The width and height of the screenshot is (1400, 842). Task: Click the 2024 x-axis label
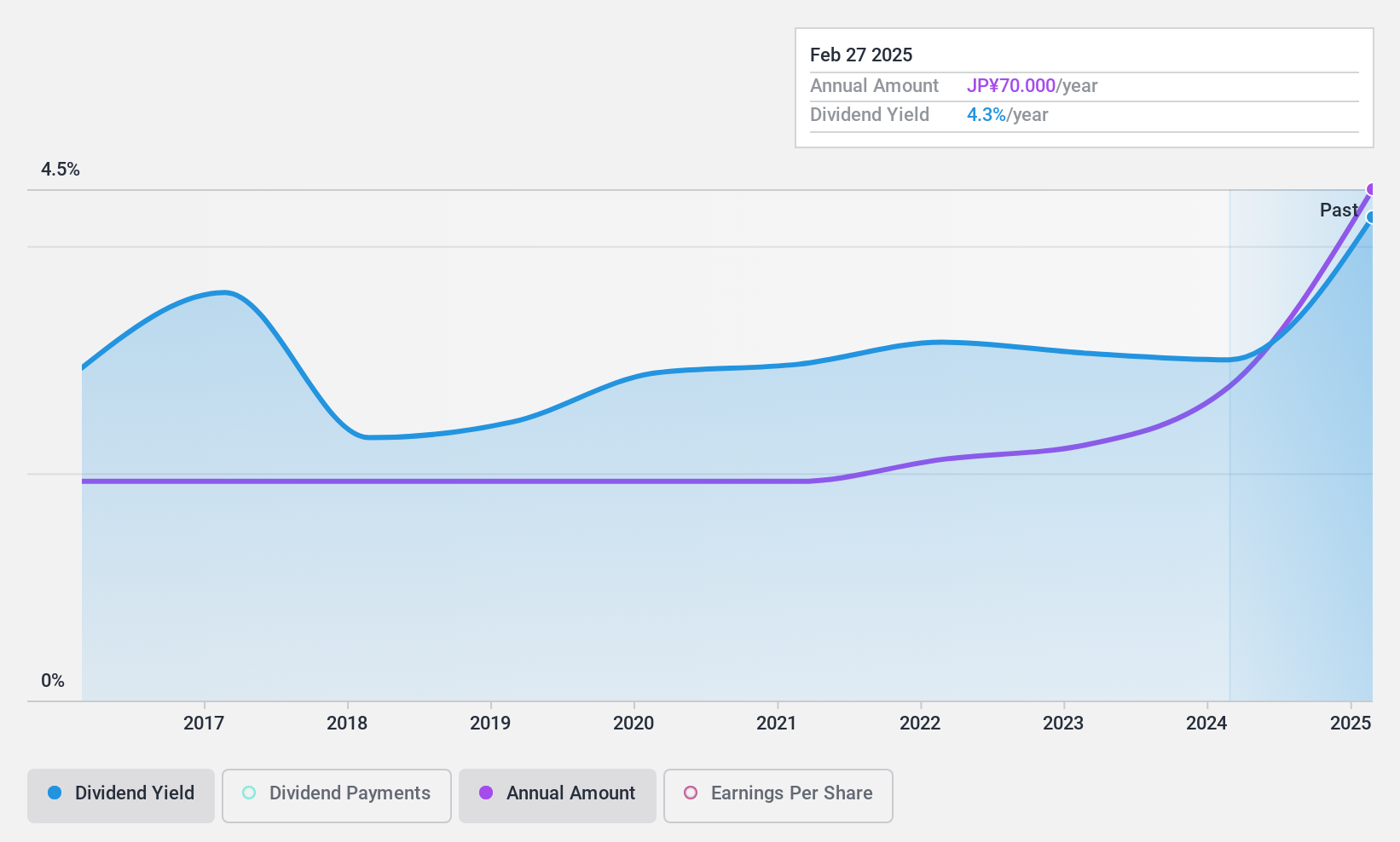1206,724
